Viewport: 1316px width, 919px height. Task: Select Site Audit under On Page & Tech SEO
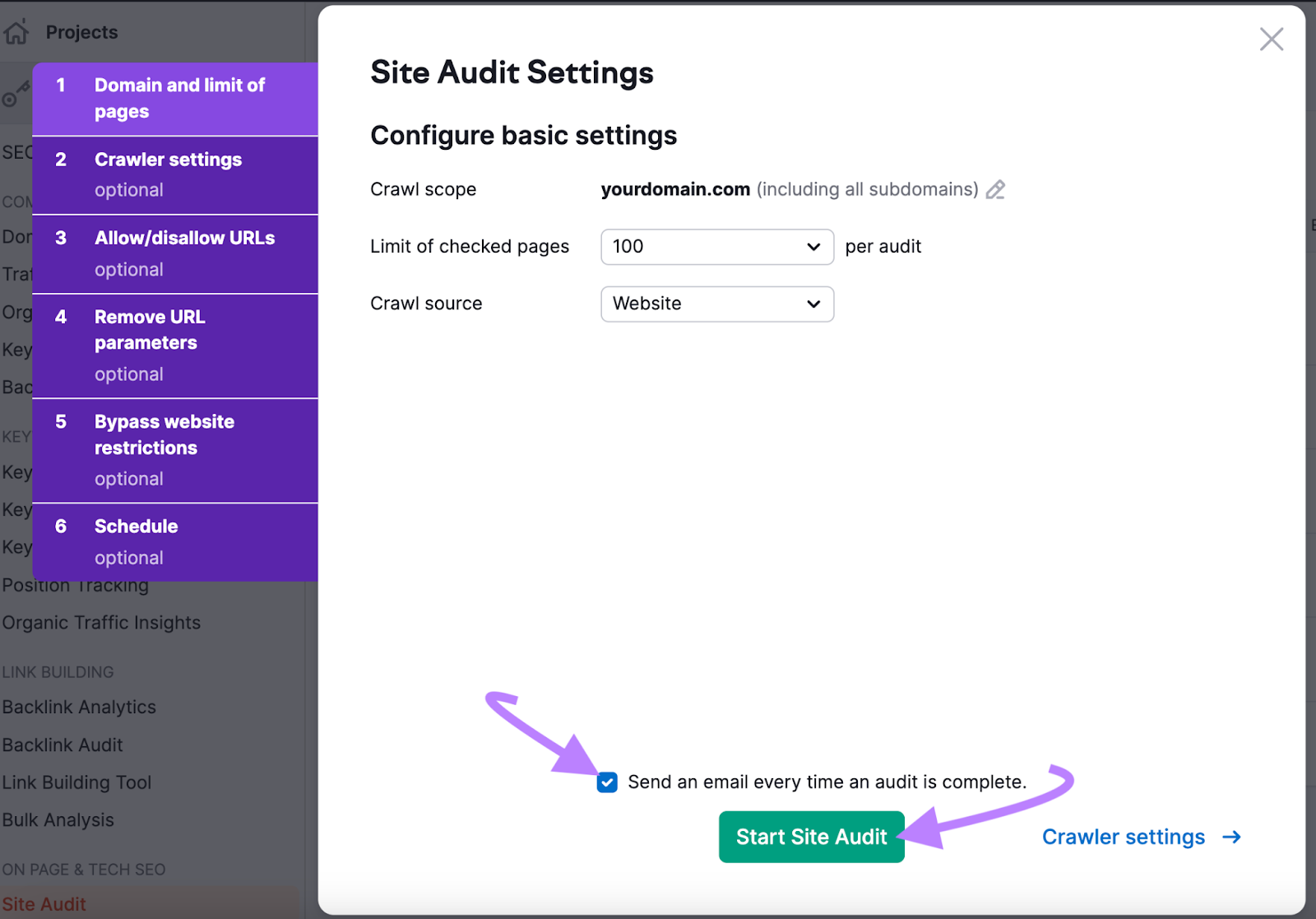[x=45, y=903]
